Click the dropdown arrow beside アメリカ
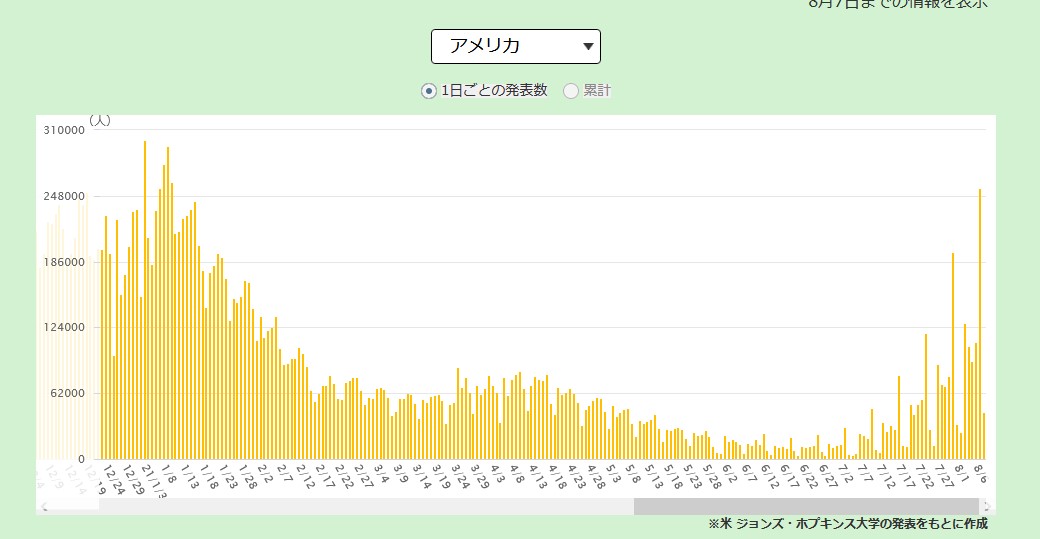The height and width of the screenshot is (539, 1040). coord(587,46)
